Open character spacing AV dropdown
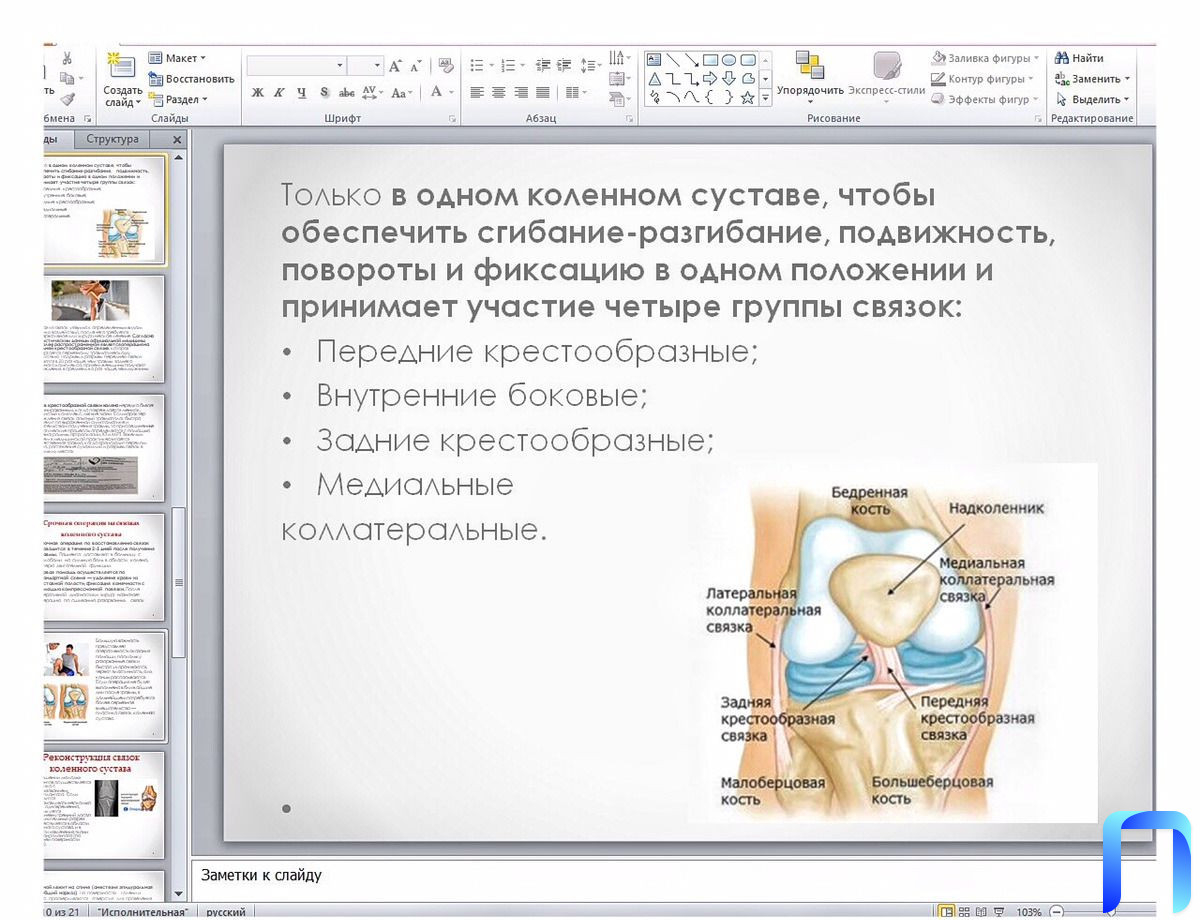 point(372,92)
